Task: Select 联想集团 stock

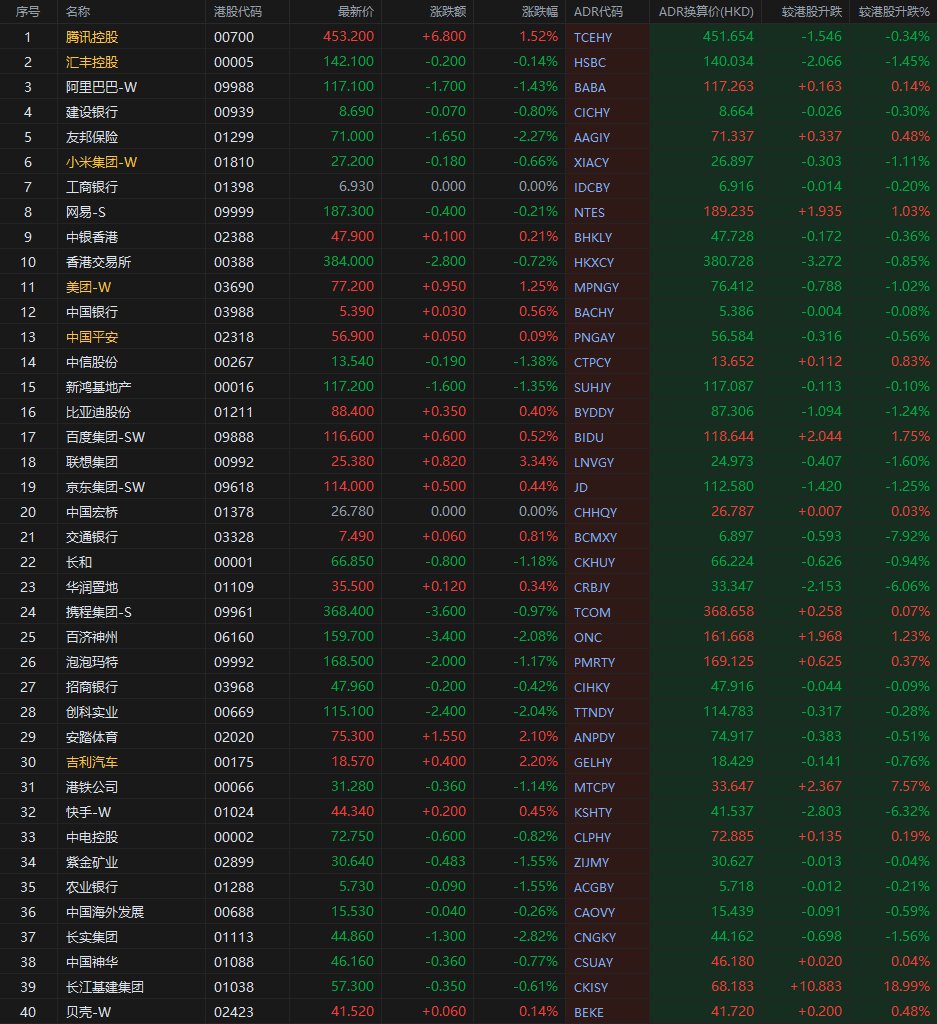Action: click(92, 462)
